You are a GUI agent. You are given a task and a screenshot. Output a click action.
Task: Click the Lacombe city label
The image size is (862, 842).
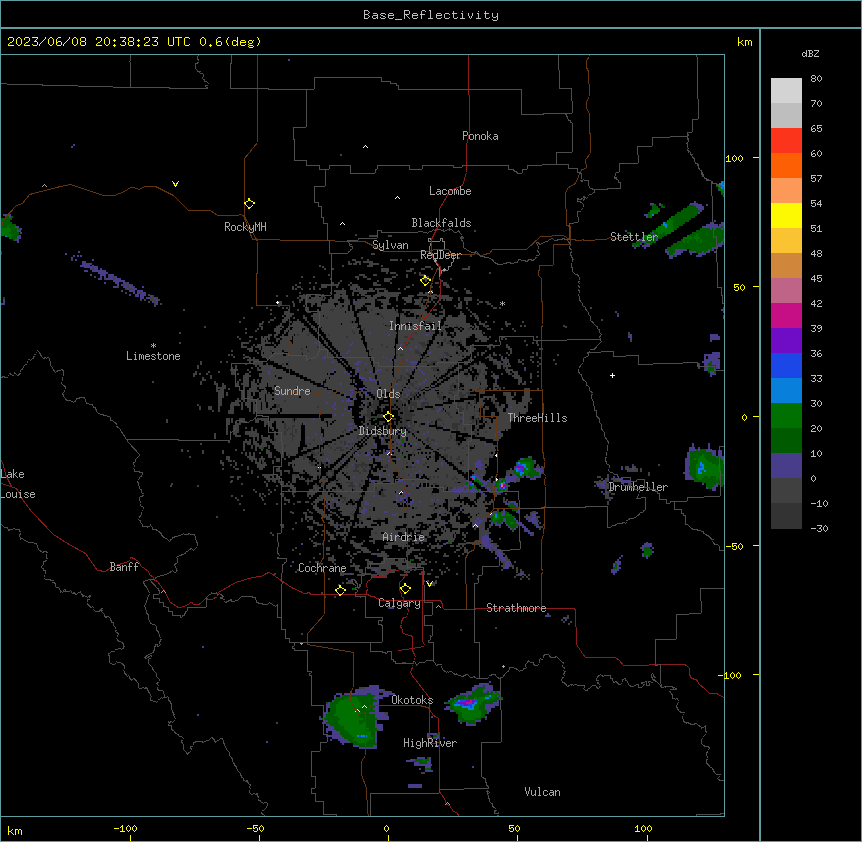tap(450, 191)
